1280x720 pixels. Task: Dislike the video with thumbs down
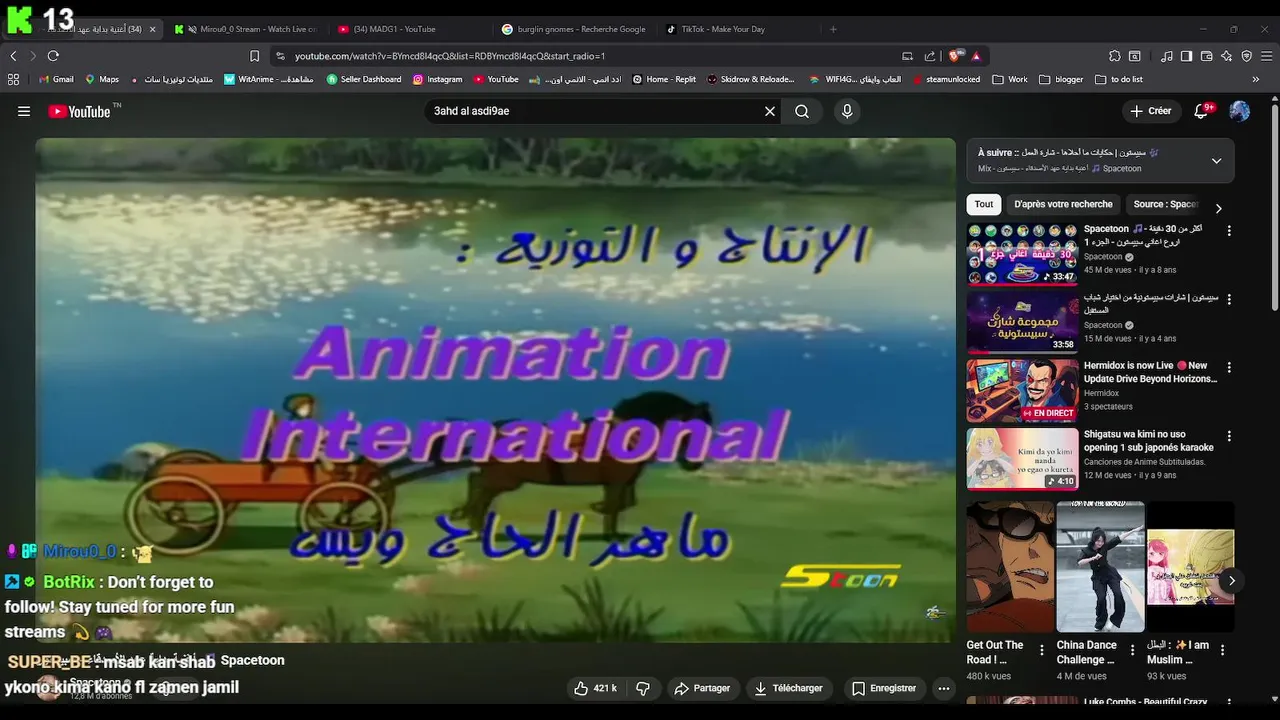pyautogui.click(x=643, y=688)
